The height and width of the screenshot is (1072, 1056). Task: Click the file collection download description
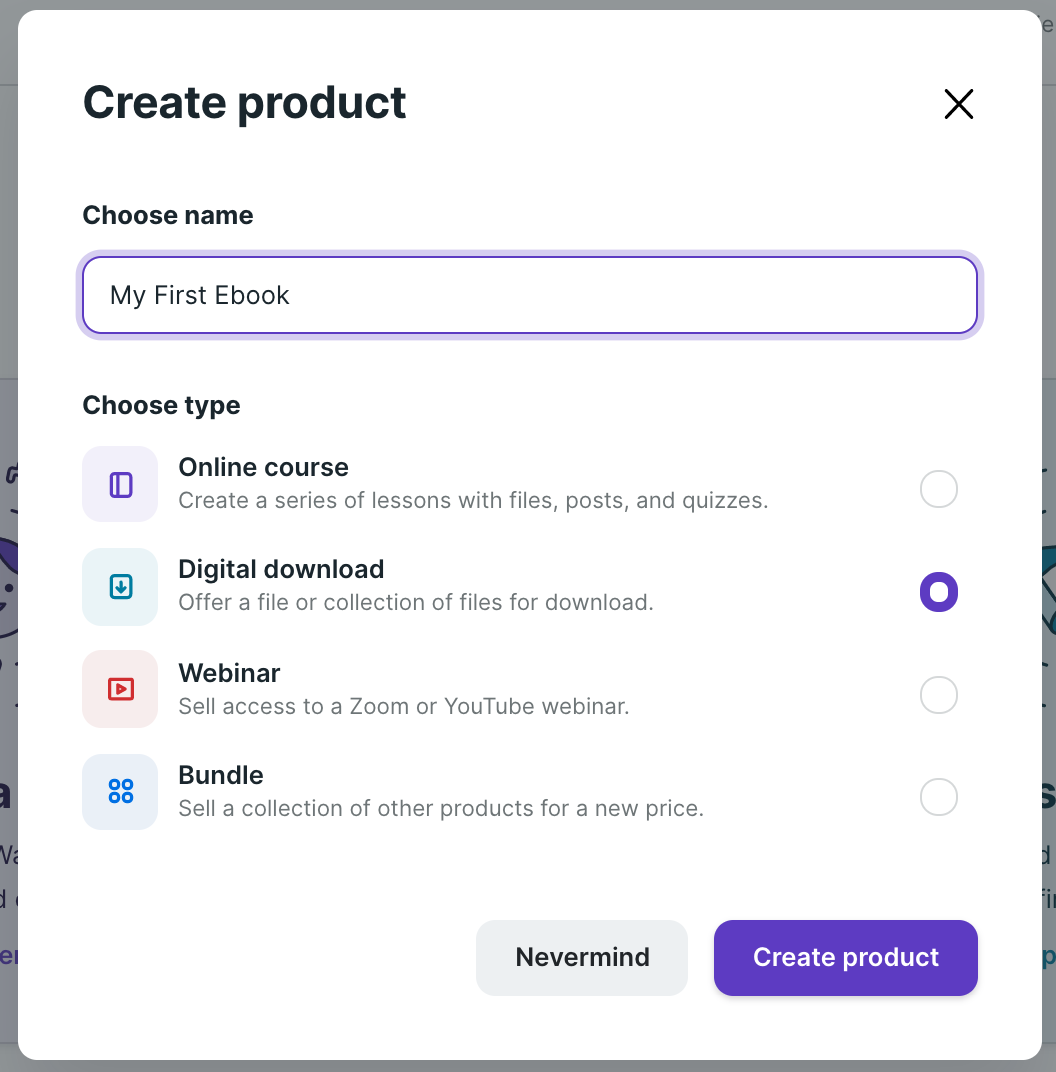pos(415,602)
